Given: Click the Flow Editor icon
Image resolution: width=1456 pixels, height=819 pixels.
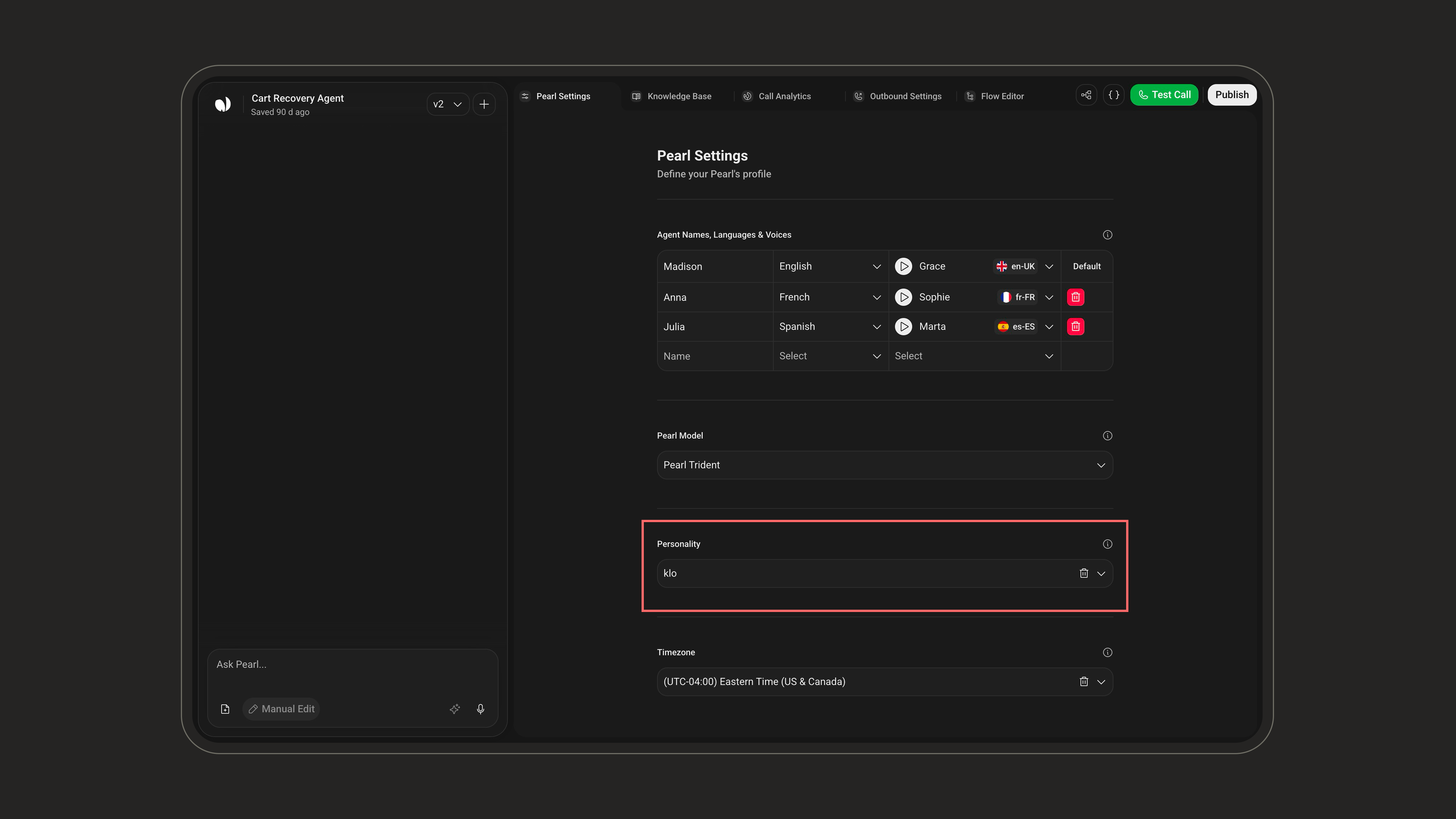Looking at the screenshot, I should coord(970,96).
